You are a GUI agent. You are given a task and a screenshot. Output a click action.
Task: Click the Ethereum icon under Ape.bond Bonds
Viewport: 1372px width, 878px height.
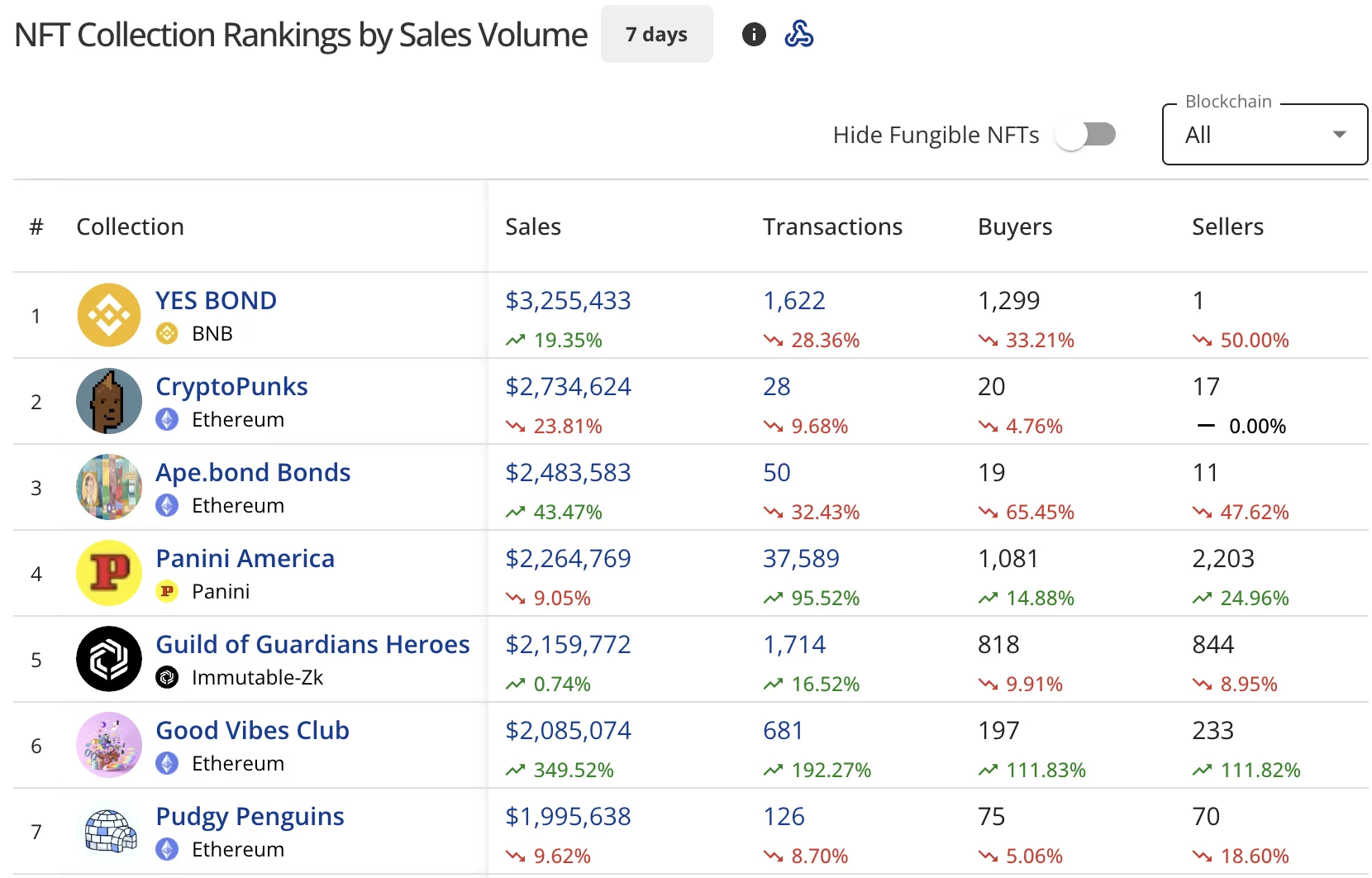point(168,506)
